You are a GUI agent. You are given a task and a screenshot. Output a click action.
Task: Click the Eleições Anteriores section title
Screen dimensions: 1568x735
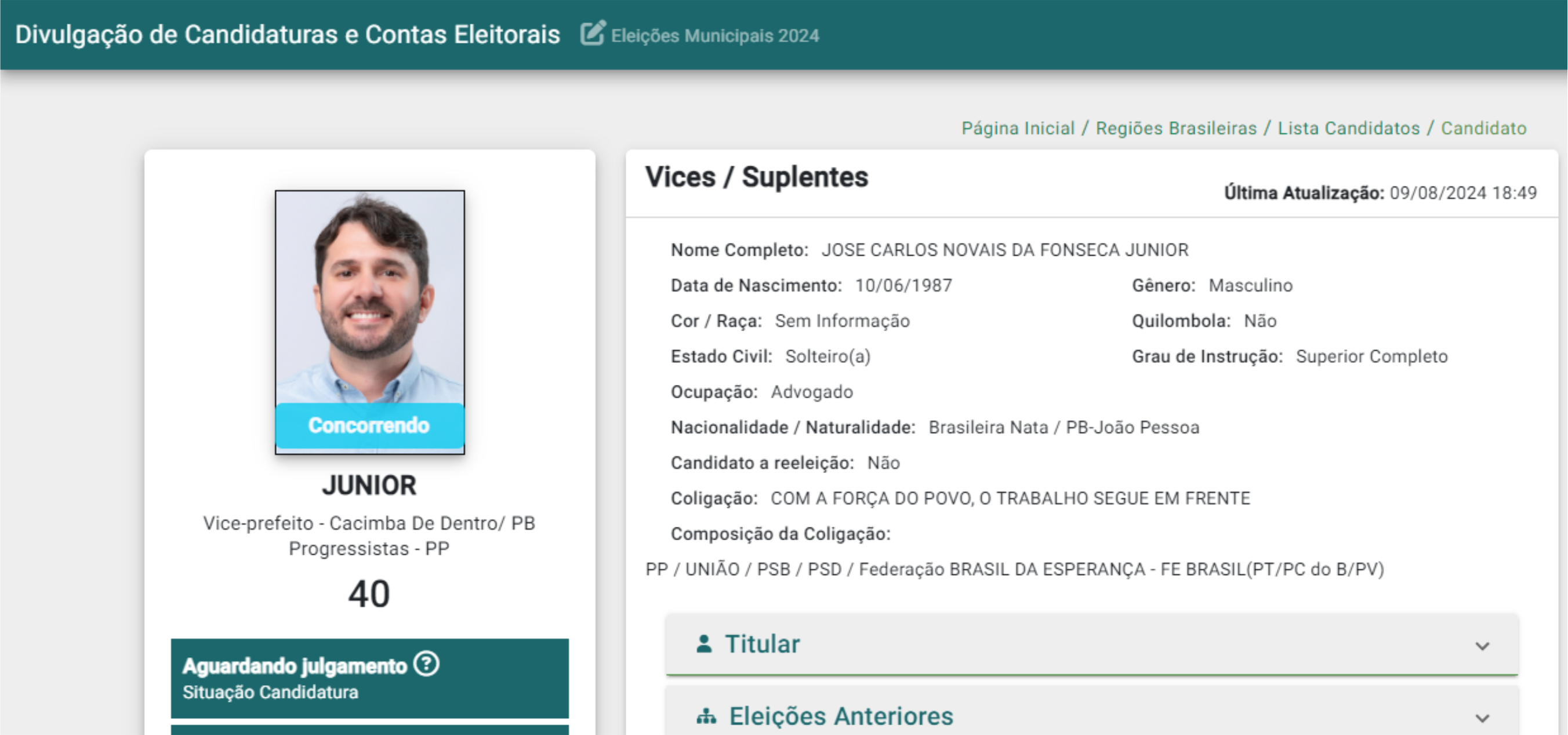point(841,716)
